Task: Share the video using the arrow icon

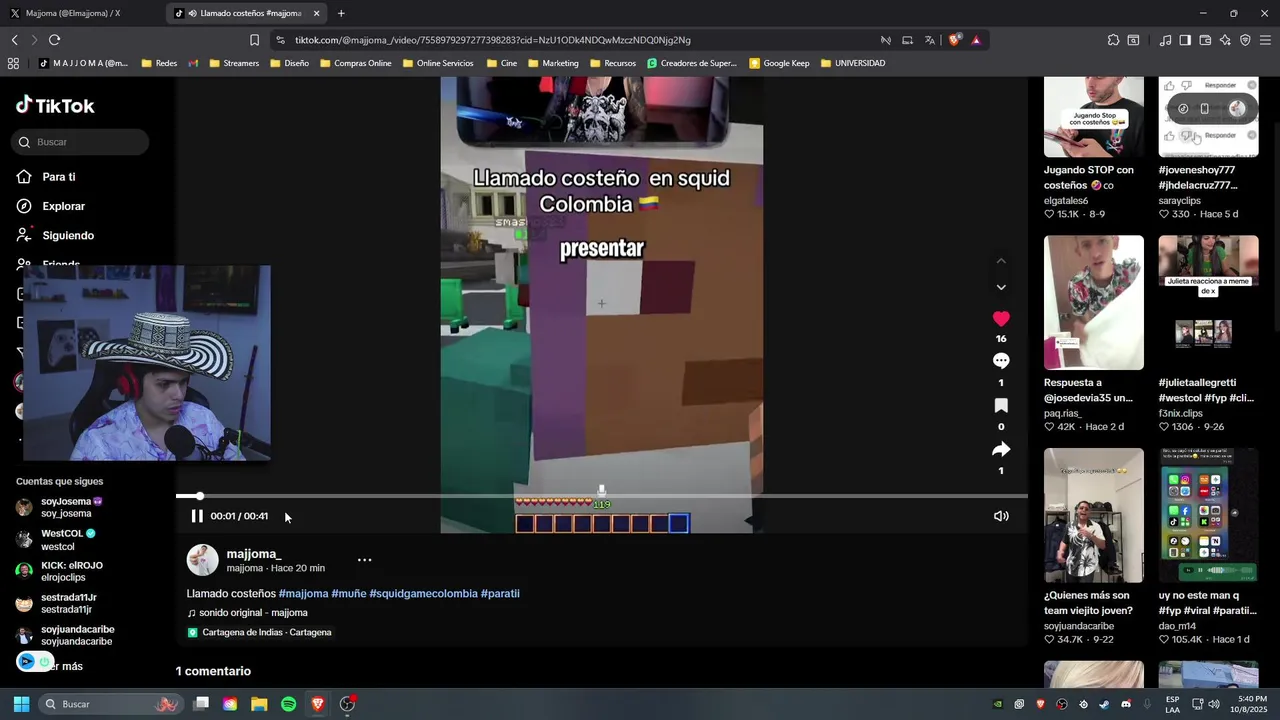Action: click(1001, 449)
